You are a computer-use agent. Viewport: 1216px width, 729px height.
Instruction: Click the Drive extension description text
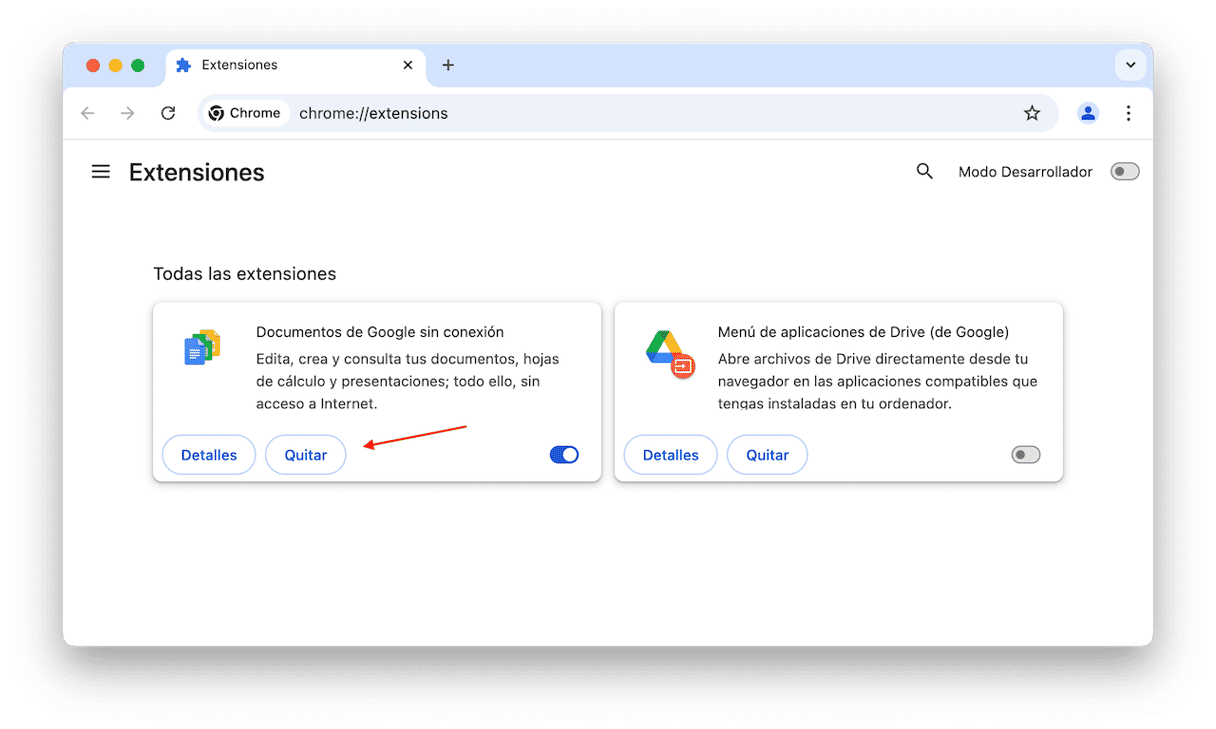click(x=878, y=381)
